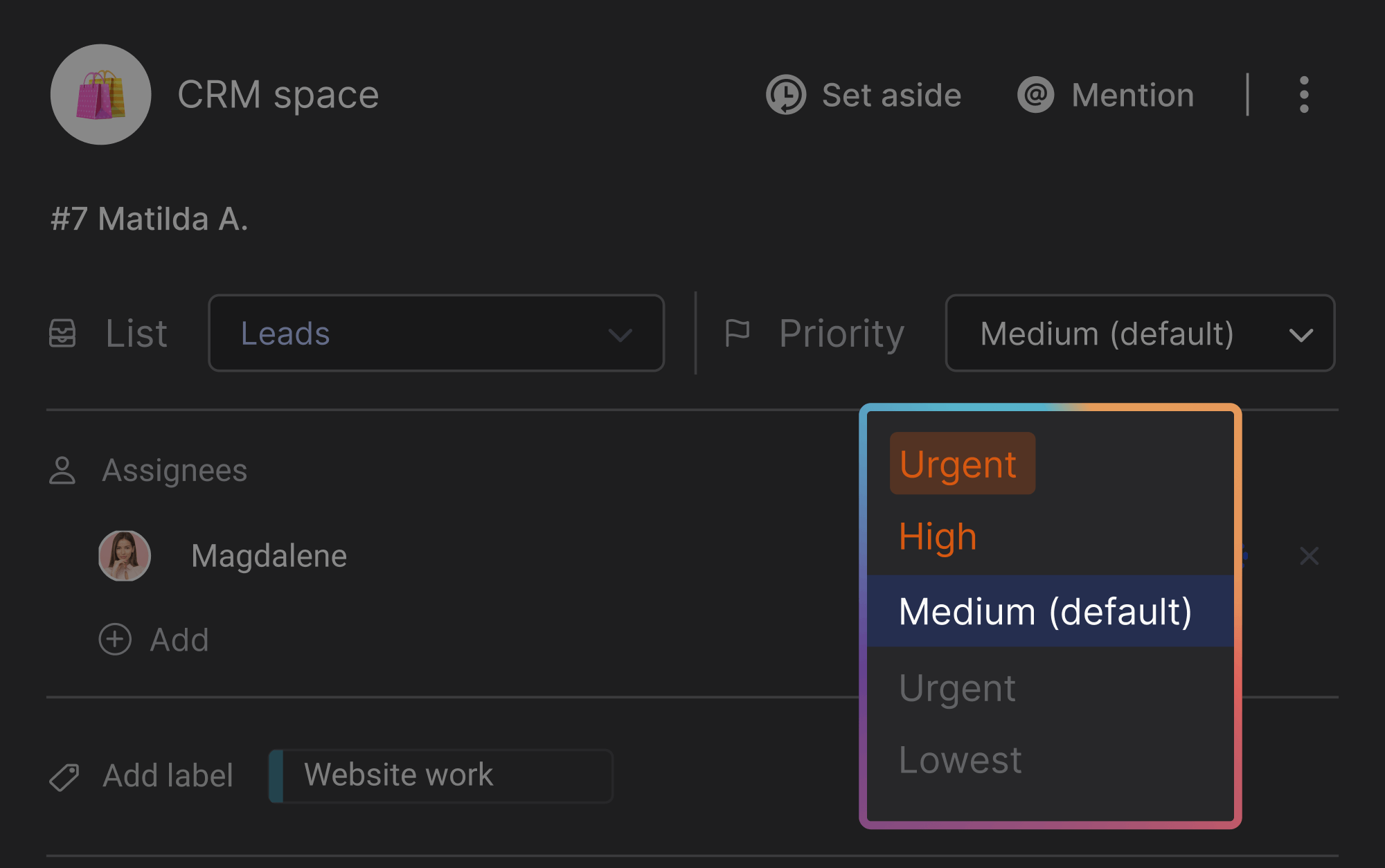Click the Assignees person icon
Image resolution: width=1385 pixels, height=868 pixels.
62,471
